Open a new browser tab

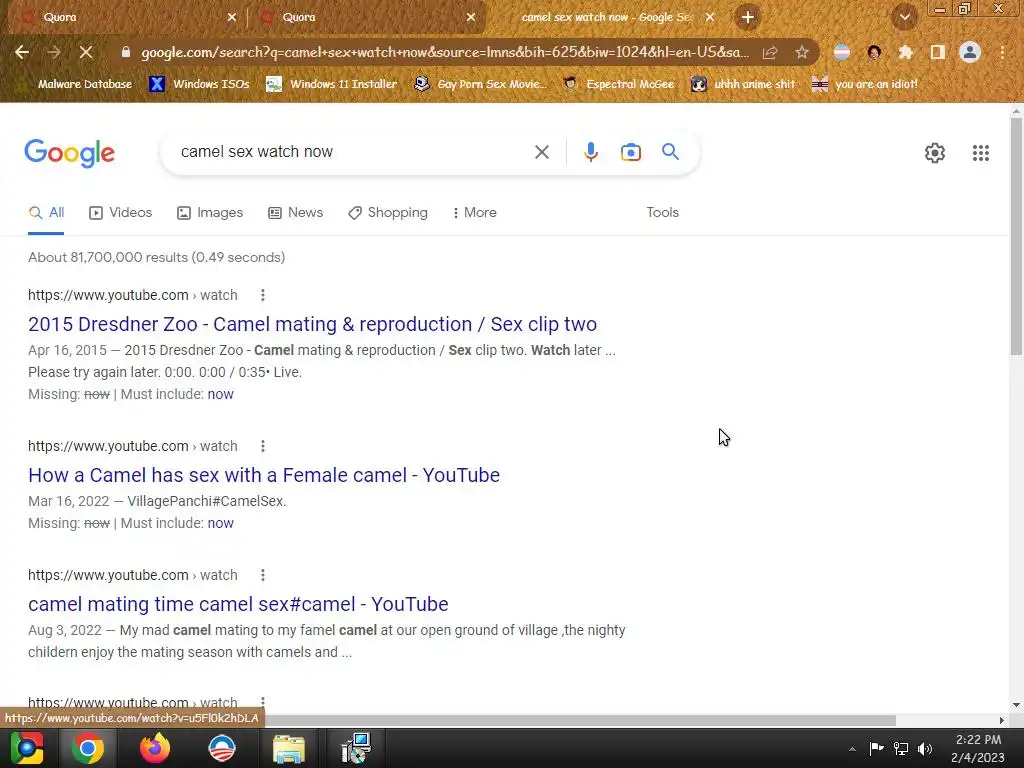click(x=748, y=17)
